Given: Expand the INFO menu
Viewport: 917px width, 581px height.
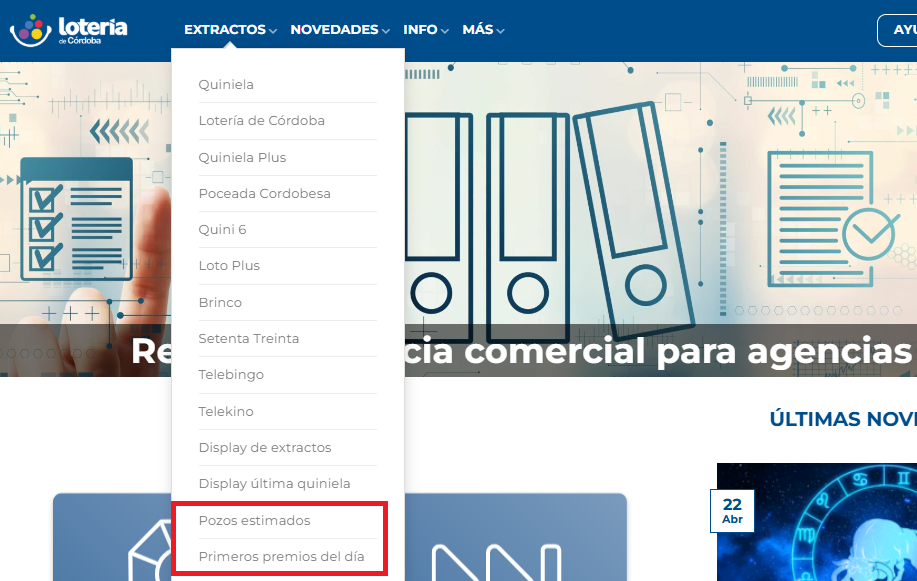Looking at the screenshot, I should tap(425, 30).
